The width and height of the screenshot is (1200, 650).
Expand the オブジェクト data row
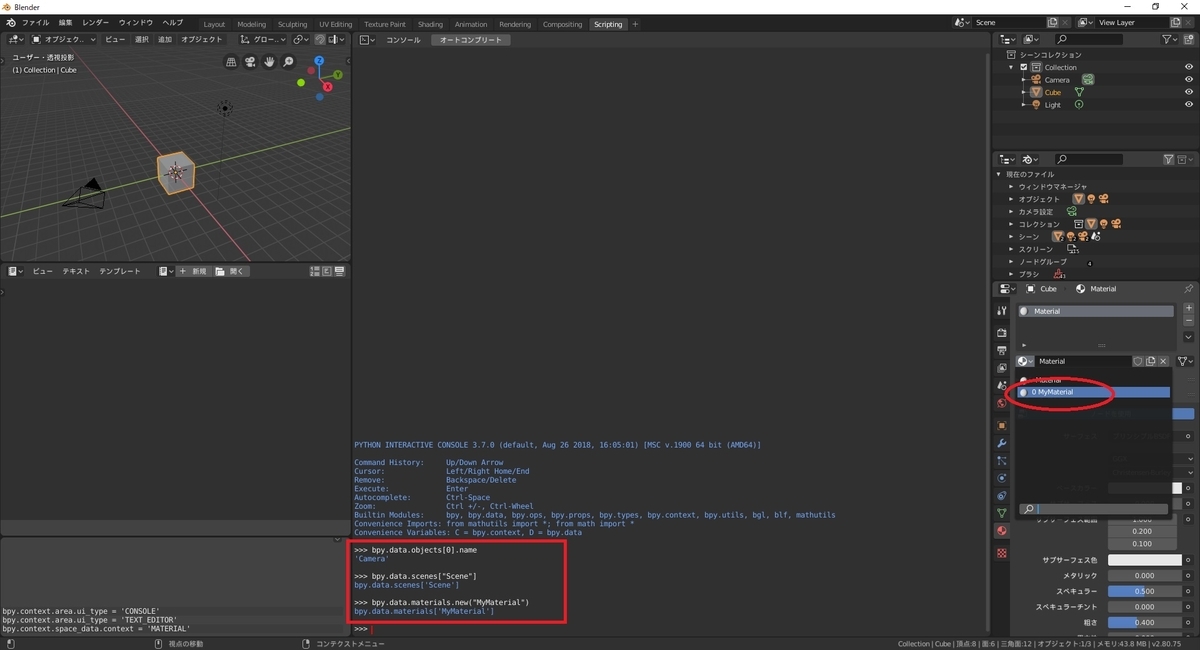coord(1012,199)
